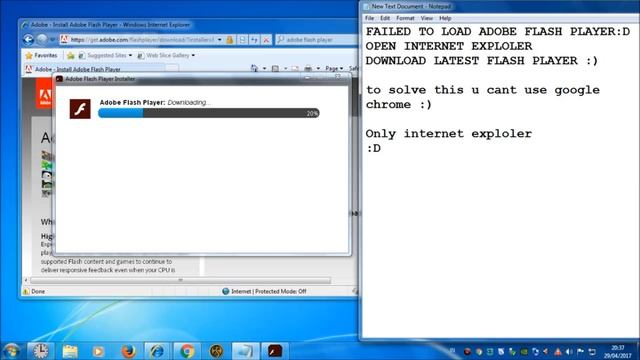640x360 pixels.
Task: Click the Adobe logo on the webpage
Action: pyautogui.click(x=44, y=94)
